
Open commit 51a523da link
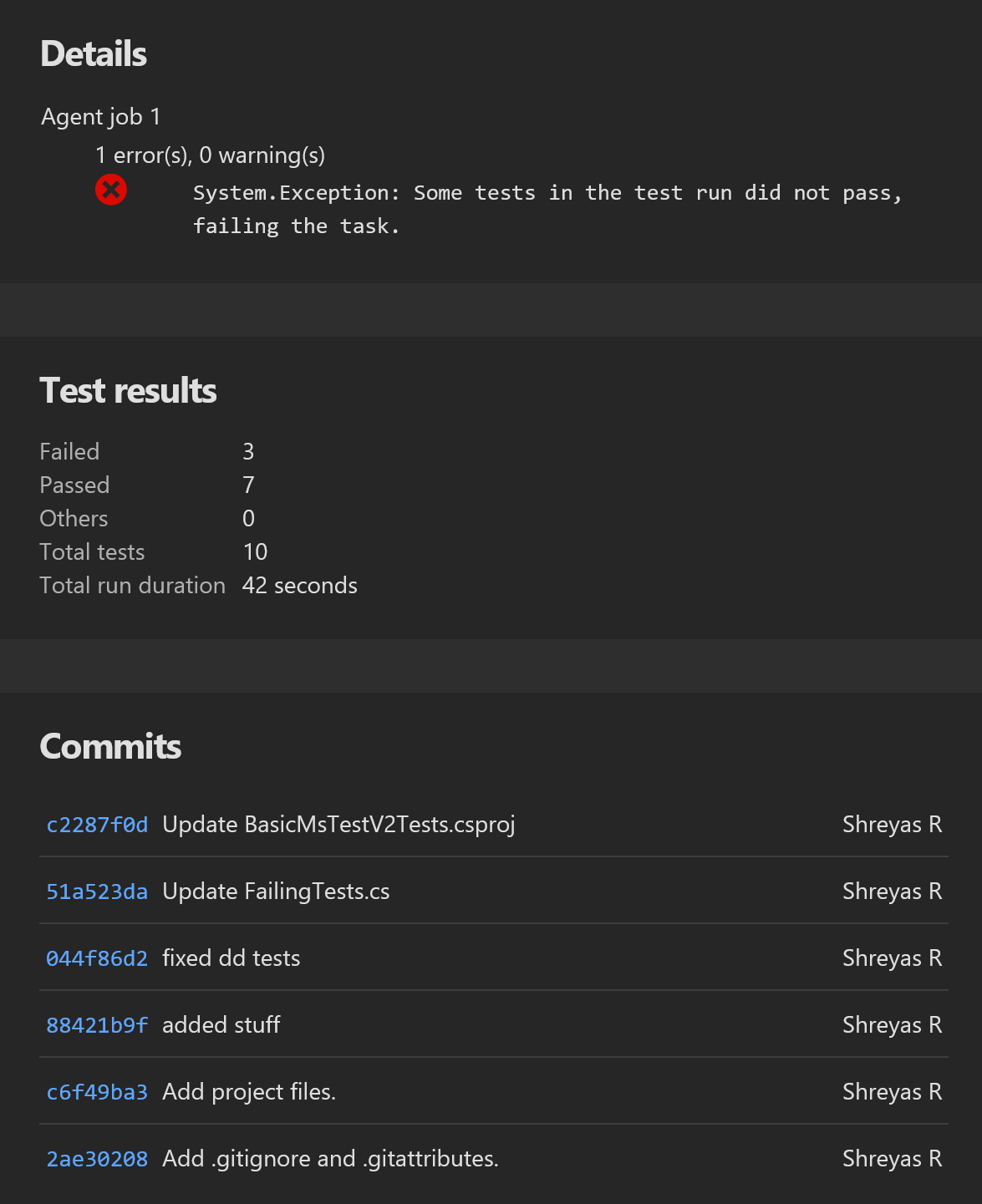point(97,892)
